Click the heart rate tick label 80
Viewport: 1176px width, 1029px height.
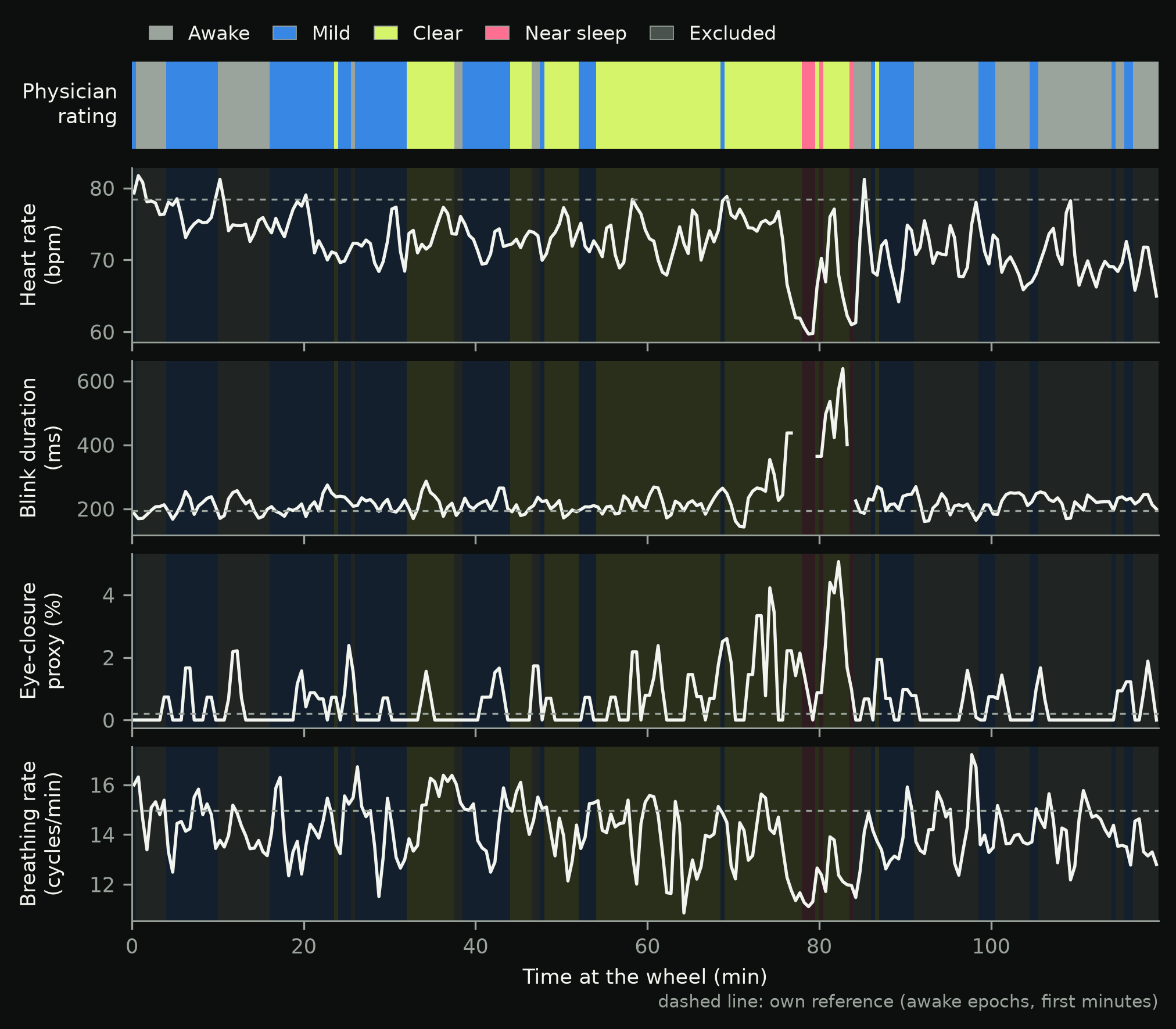click(x=102, y=189)
